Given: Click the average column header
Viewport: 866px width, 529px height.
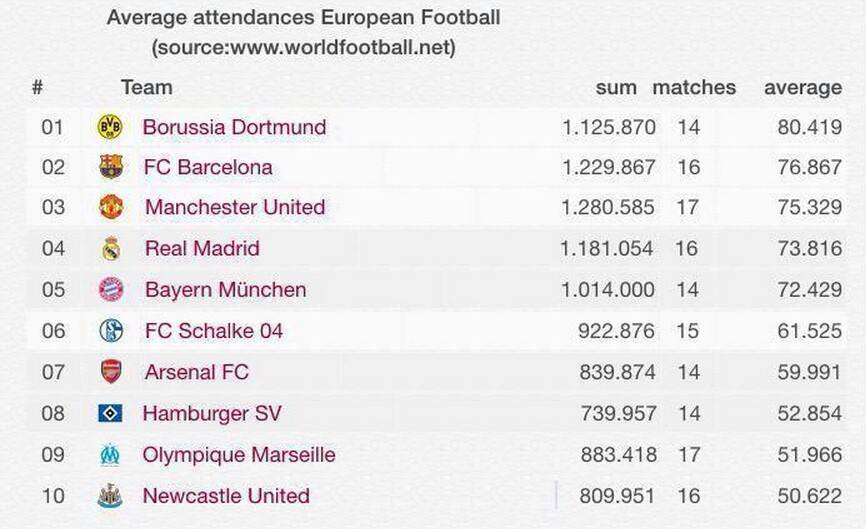Looking at the screenshot, I should point(803,87).
